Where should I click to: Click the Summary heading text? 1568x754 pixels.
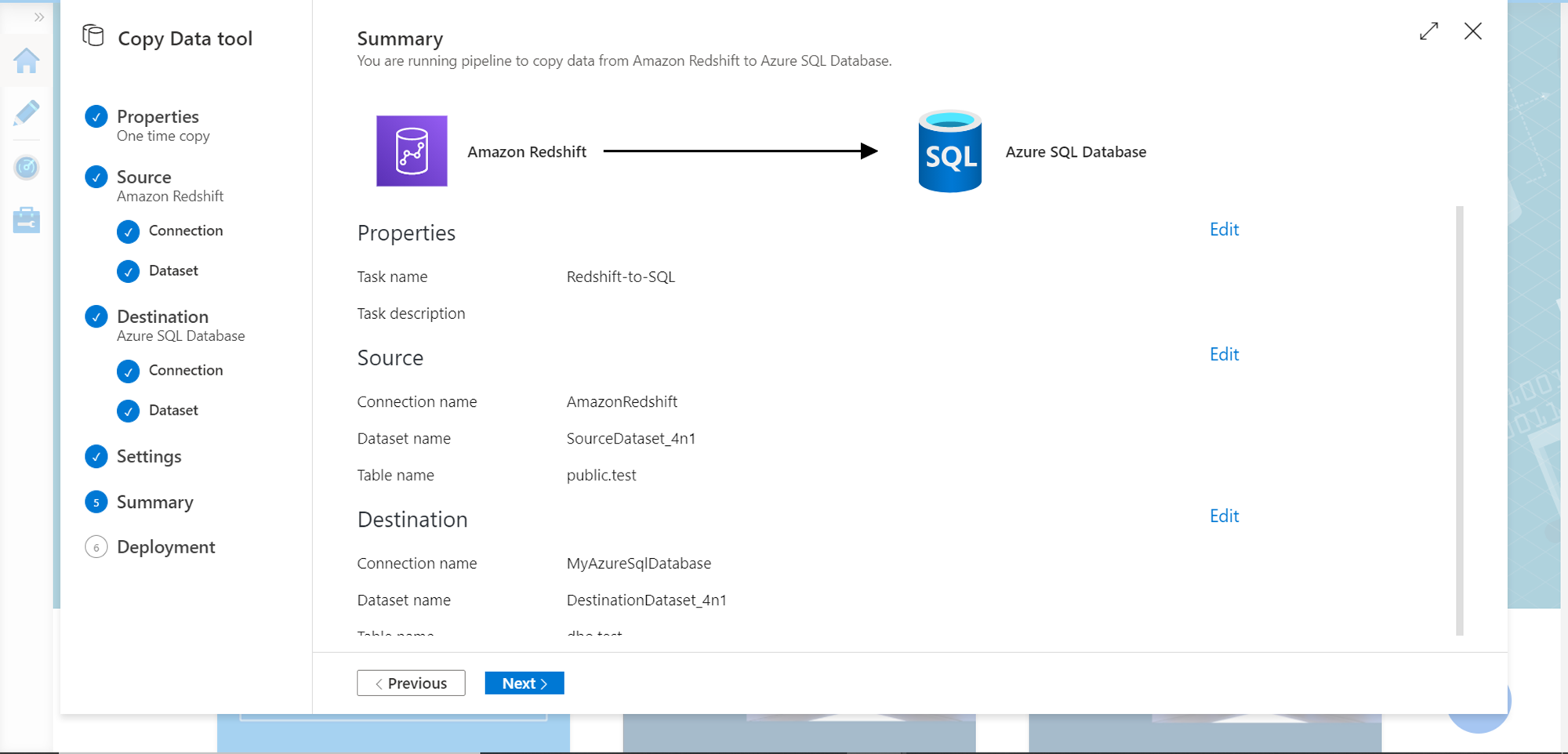click(x=400, y=38)
